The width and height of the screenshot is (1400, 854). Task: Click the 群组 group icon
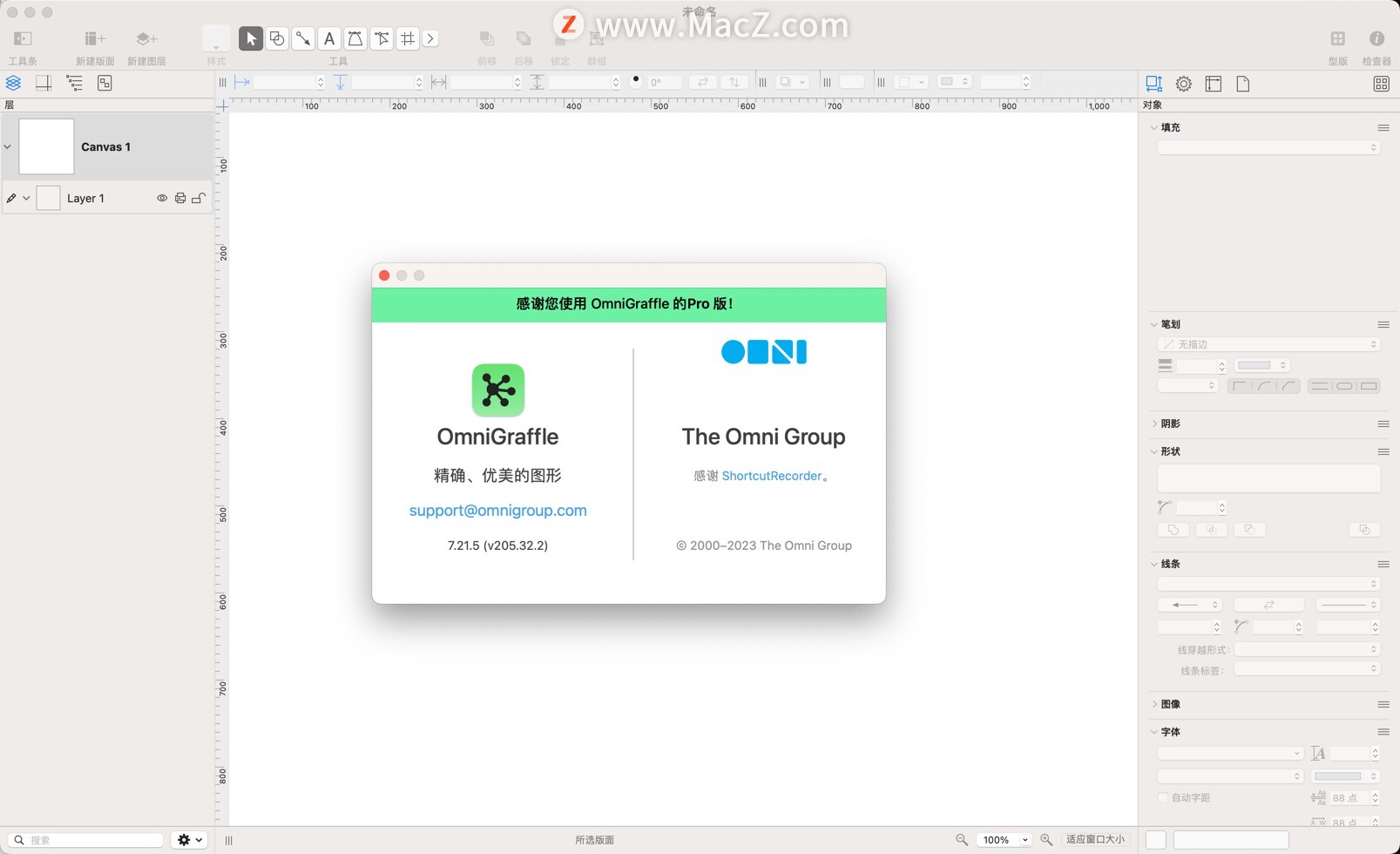597,38
